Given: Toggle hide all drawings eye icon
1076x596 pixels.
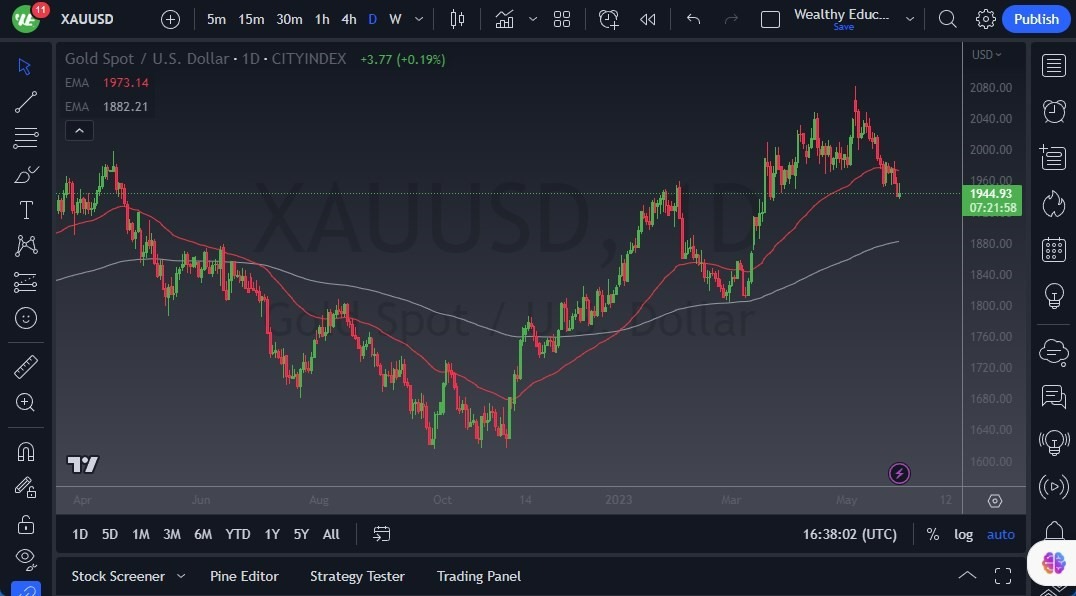Looking at the screenshot, I should click(x=25, y=558).
